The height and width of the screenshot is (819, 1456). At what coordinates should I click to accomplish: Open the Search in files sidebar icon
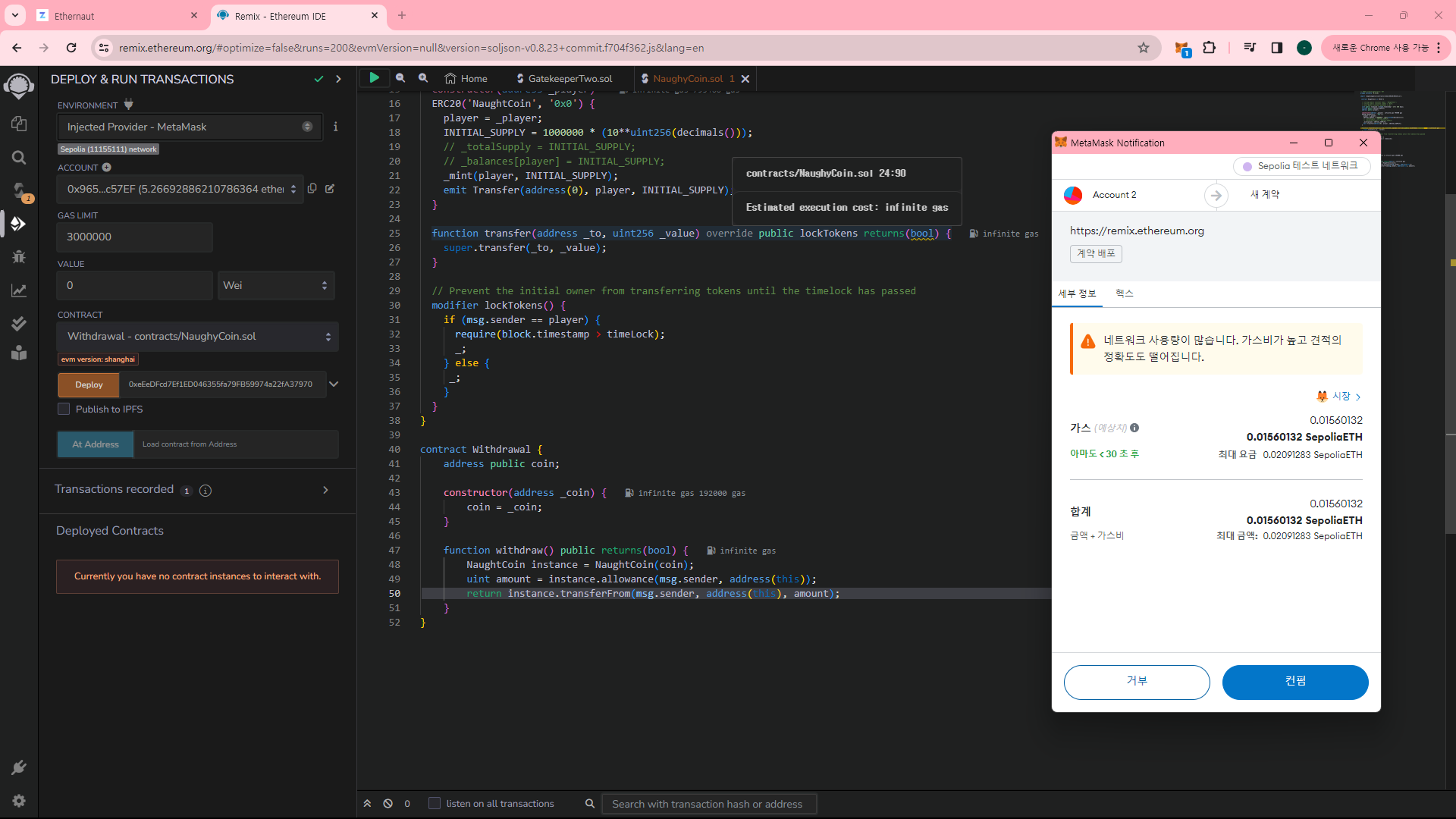19,157
